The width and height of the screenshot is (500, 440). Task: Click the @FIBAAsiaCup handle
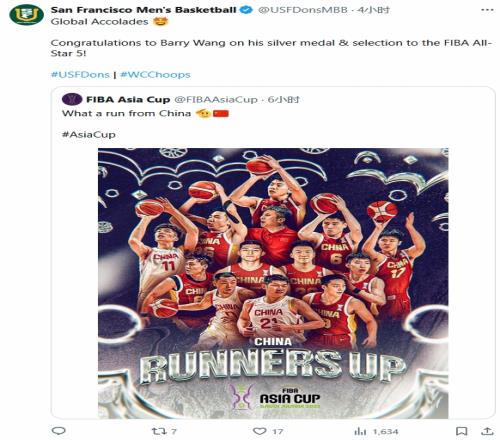216,99
